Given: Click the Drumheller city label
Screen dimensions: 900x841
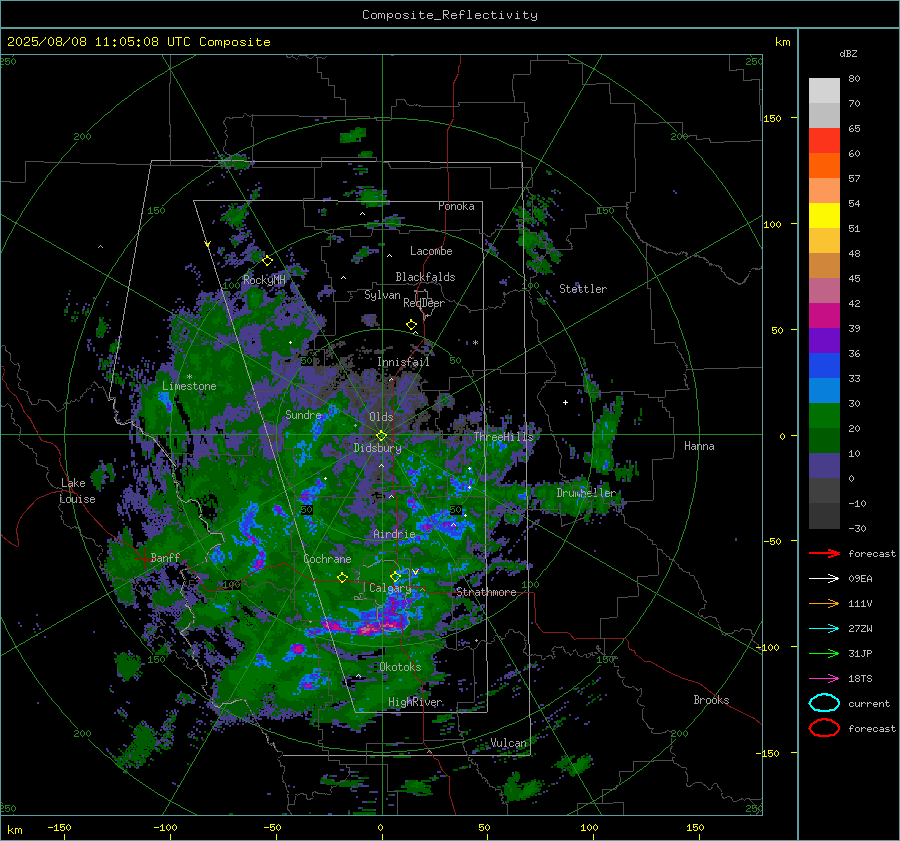Looking at the screenshot, I should click(x=586, y=493).
